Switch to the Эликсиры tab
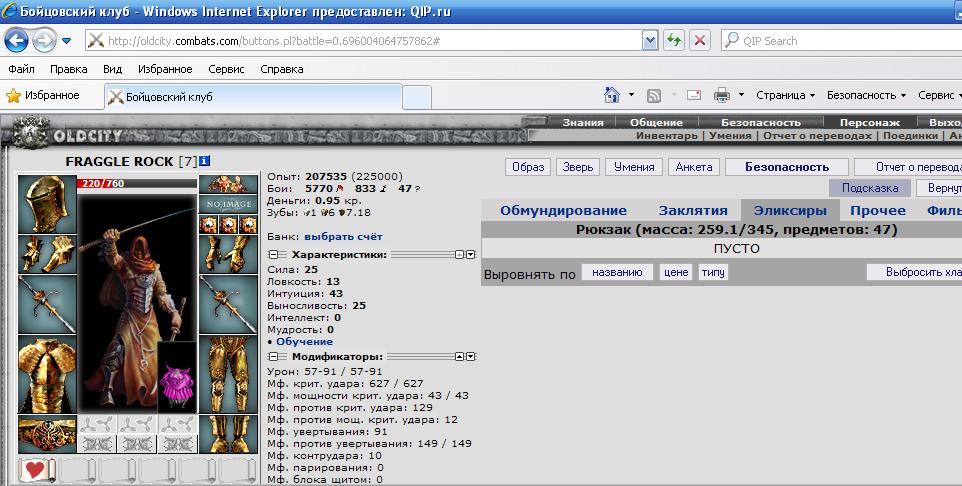962x486 pixels. (790, 210)
